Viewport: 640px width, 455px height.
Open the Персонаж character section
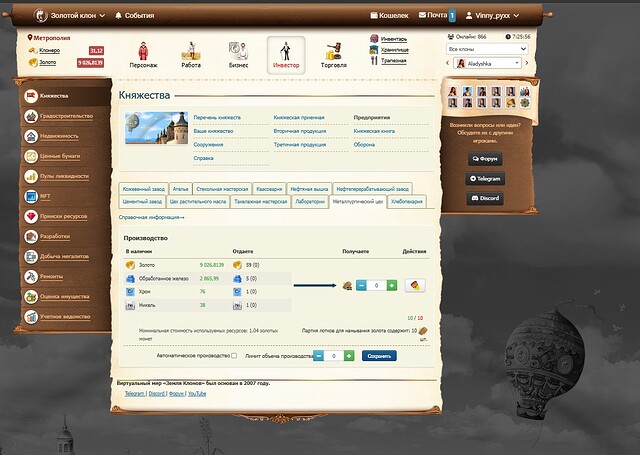pyautogui.click(x=143, y=54)
